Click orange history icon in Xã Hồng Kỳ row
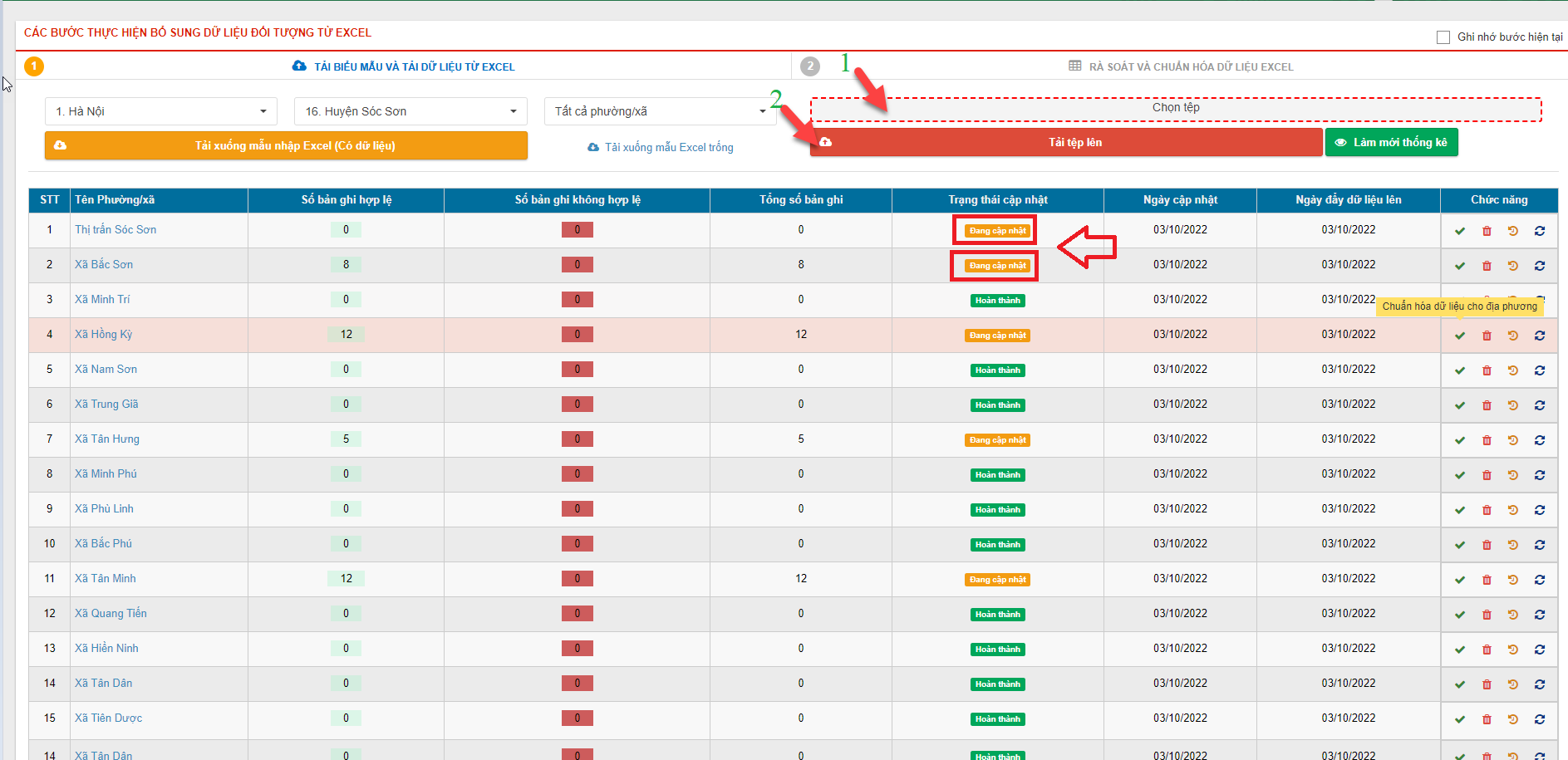 [x=1513, y=336]
